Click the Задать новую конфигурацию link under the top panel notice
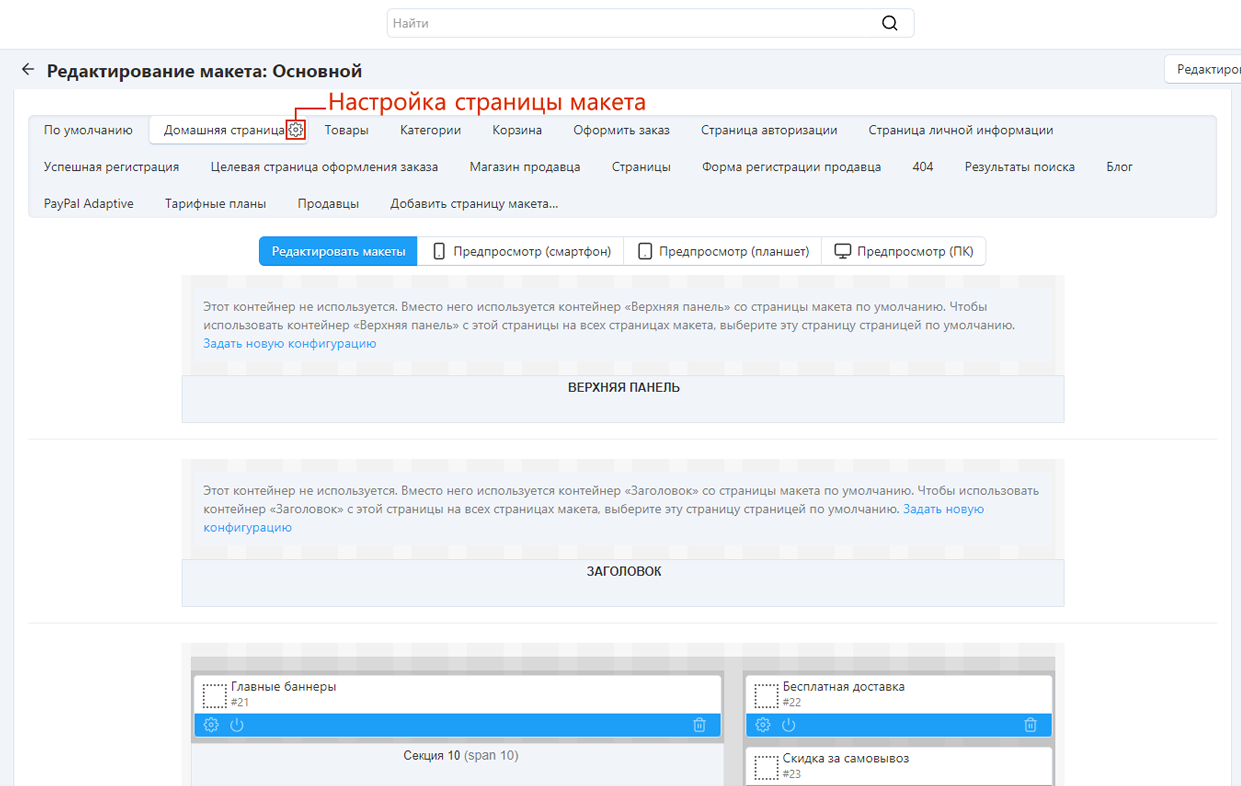The width and height of the screenshot is (1241, 786). (289, 343)
